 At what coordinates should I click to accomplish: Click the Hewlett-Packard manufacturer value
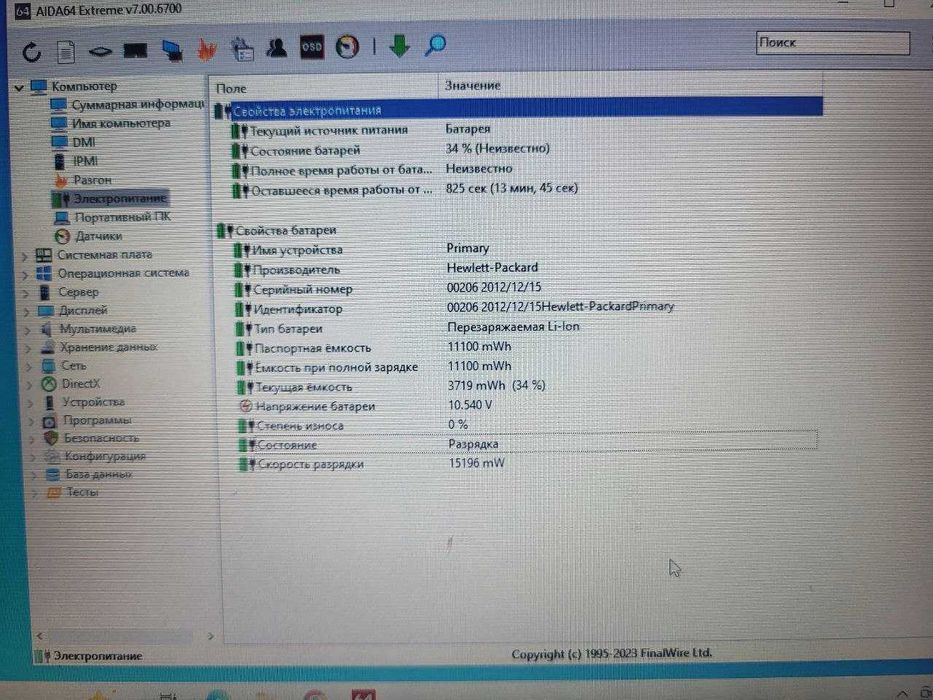[492, 267]
